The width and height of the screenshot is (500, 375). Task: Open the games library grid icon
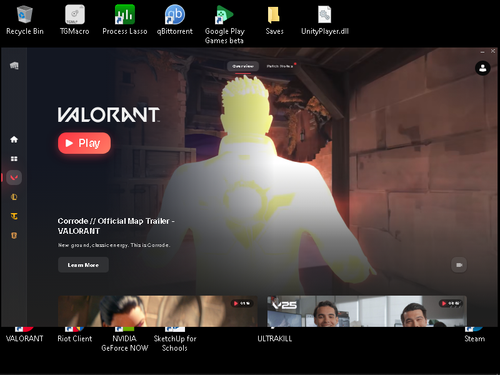click(14, 159)
